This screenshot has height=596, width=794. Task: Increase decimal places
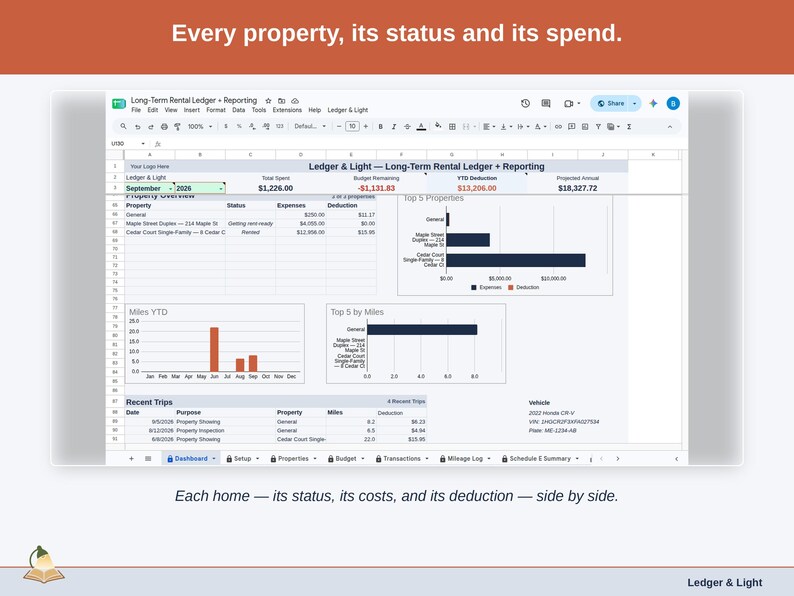click(x=266, y=127)
